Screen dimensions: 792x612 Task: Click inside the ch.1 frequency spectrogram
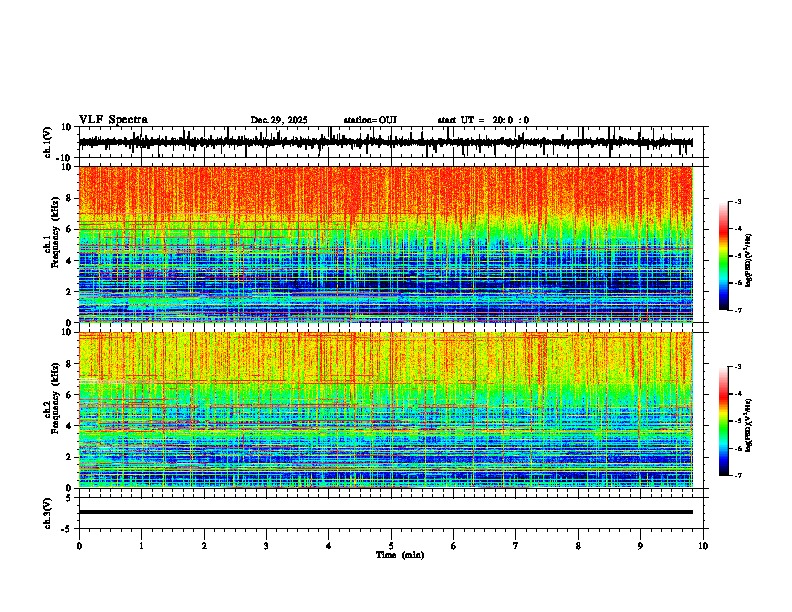point(385,244)
